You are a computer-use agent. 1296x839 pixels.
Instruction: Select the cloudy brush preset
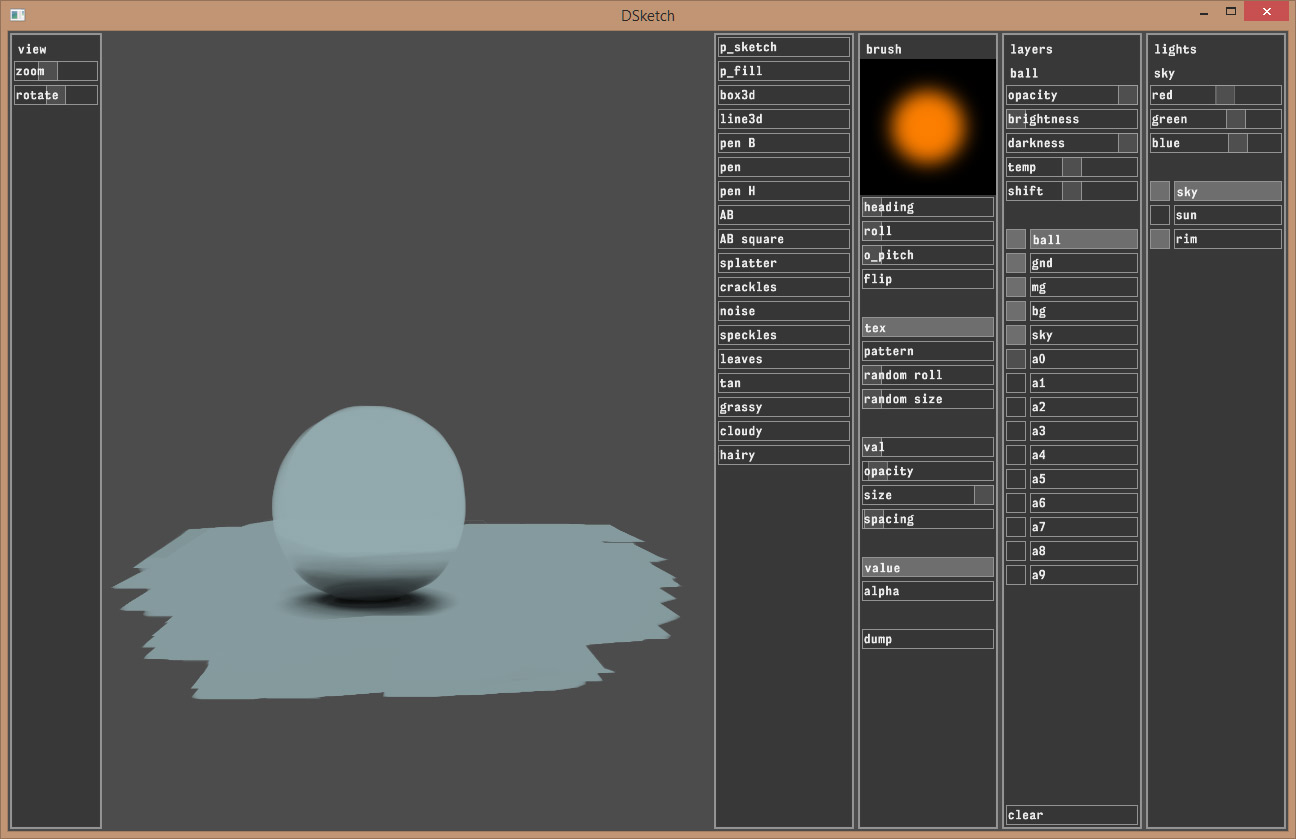pyautogui.click(x=783, y=431)
